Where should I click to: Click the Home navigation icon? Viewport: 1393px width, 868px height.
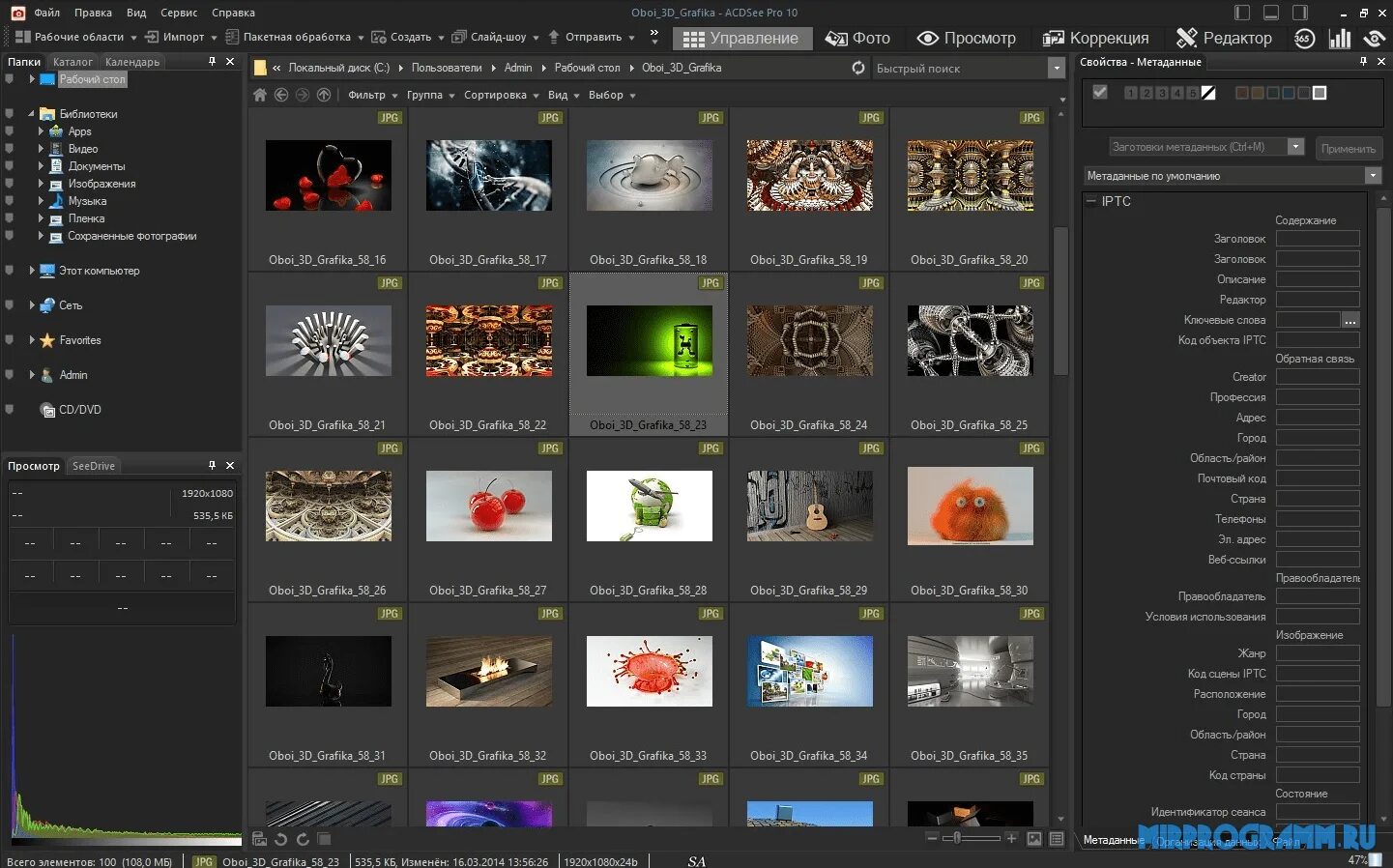(259, 95)
